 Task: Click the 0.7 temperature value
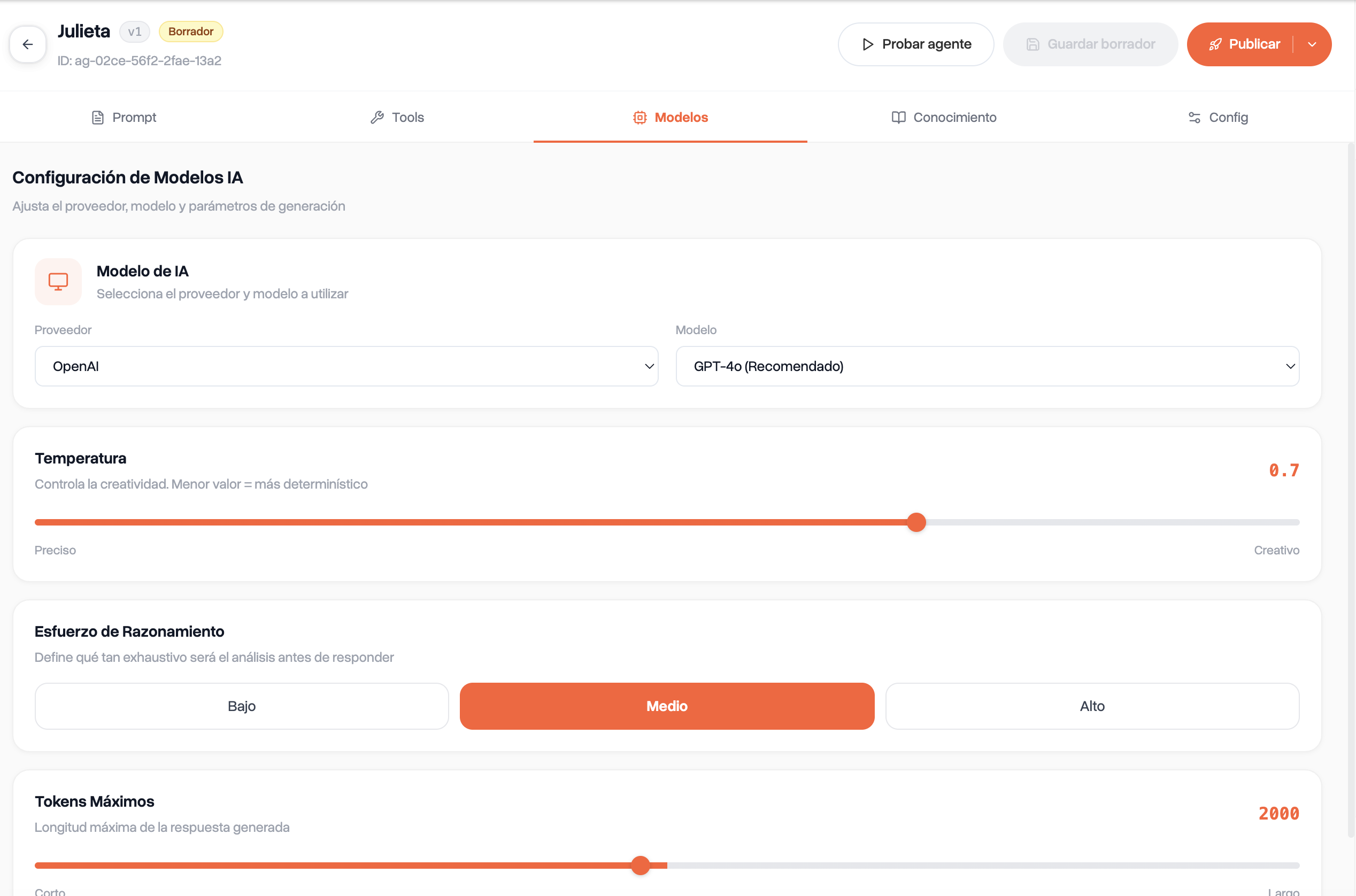[x=1284, y=470]
